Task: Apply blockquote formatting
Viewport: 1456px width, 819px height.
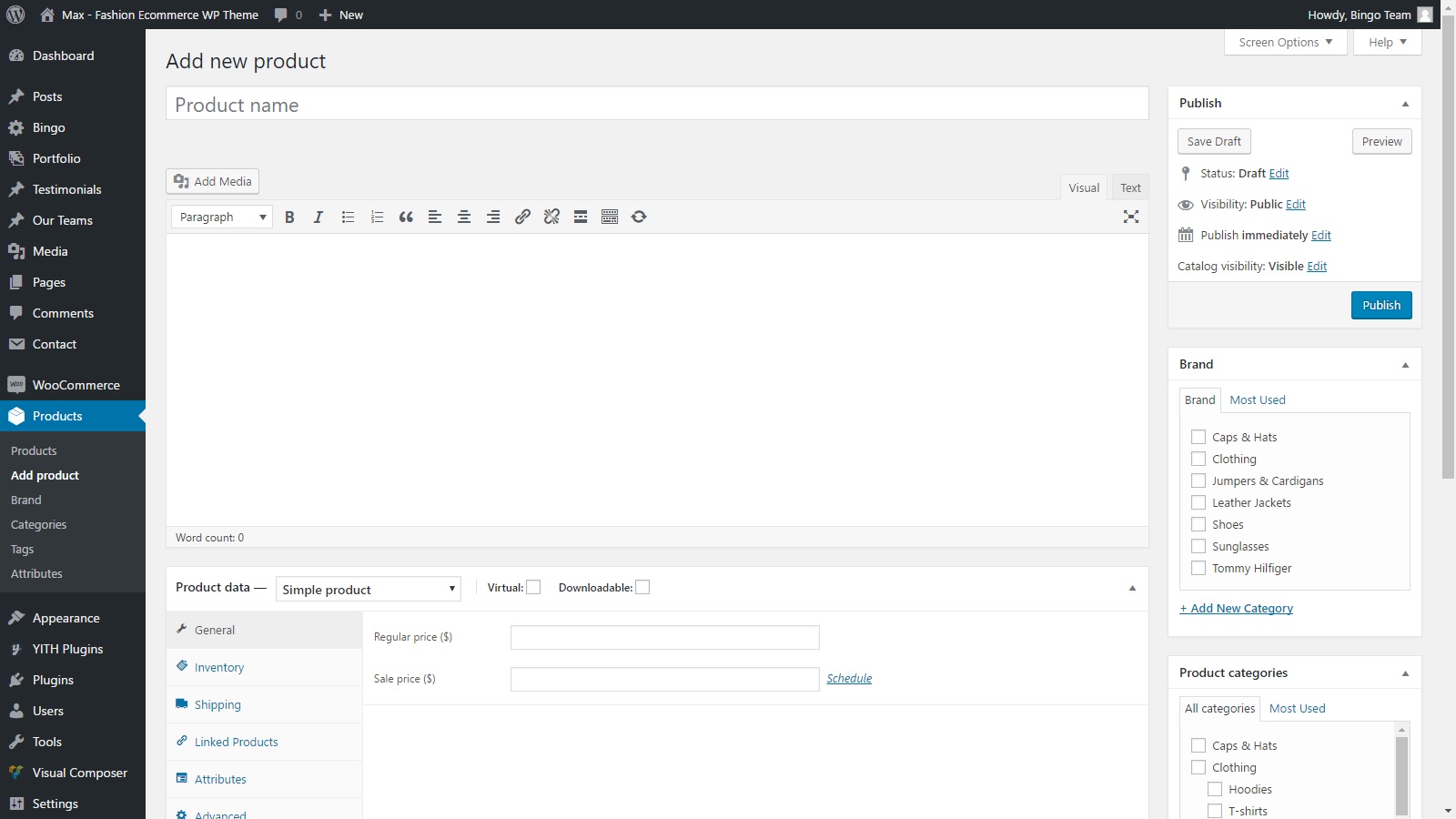Action: [406, 217]
